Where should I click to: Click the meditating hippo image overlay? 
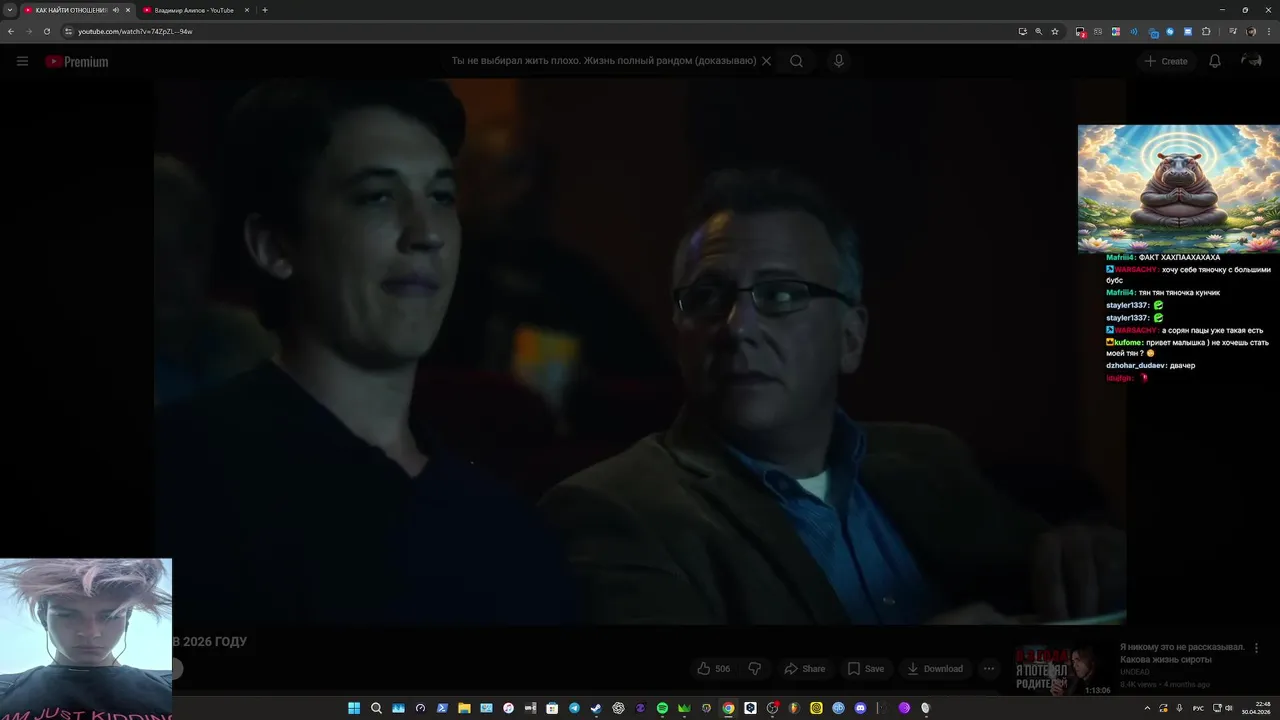point(1179,188)
